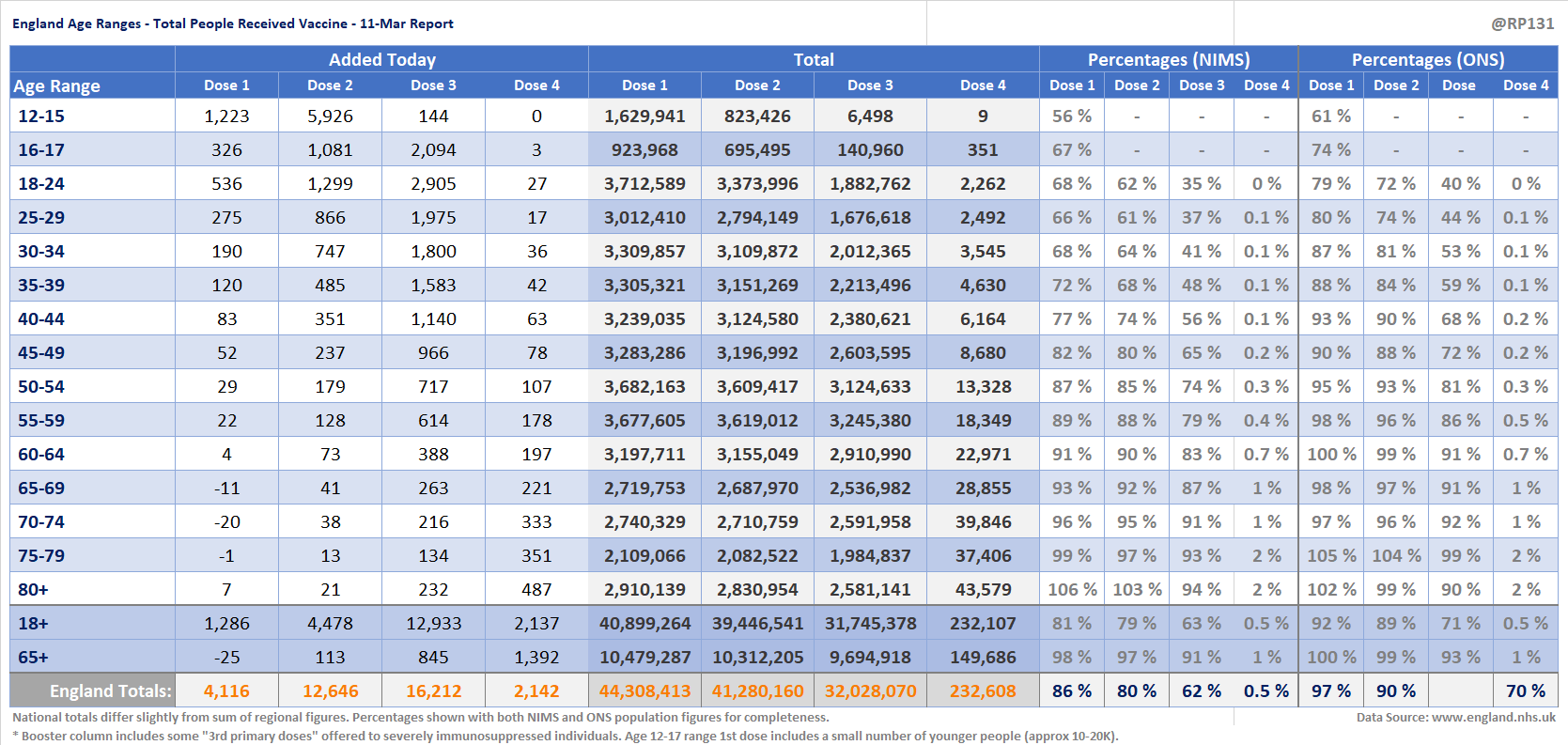Select the Percentages (ONS) group header
Viewport: 1568px width, 745px height.
click(x=1427, y=59)
